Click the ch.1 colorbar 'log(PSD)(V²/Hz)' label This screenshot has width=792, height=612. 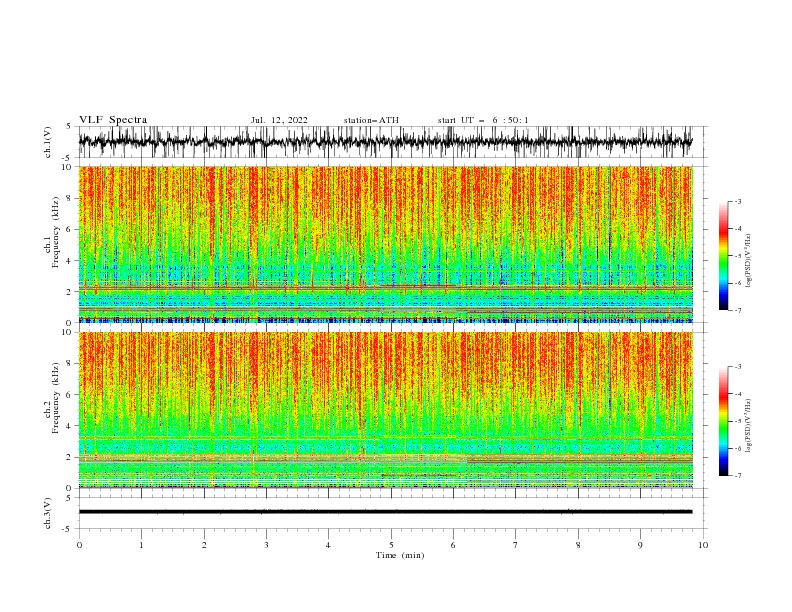coord(748,261)
